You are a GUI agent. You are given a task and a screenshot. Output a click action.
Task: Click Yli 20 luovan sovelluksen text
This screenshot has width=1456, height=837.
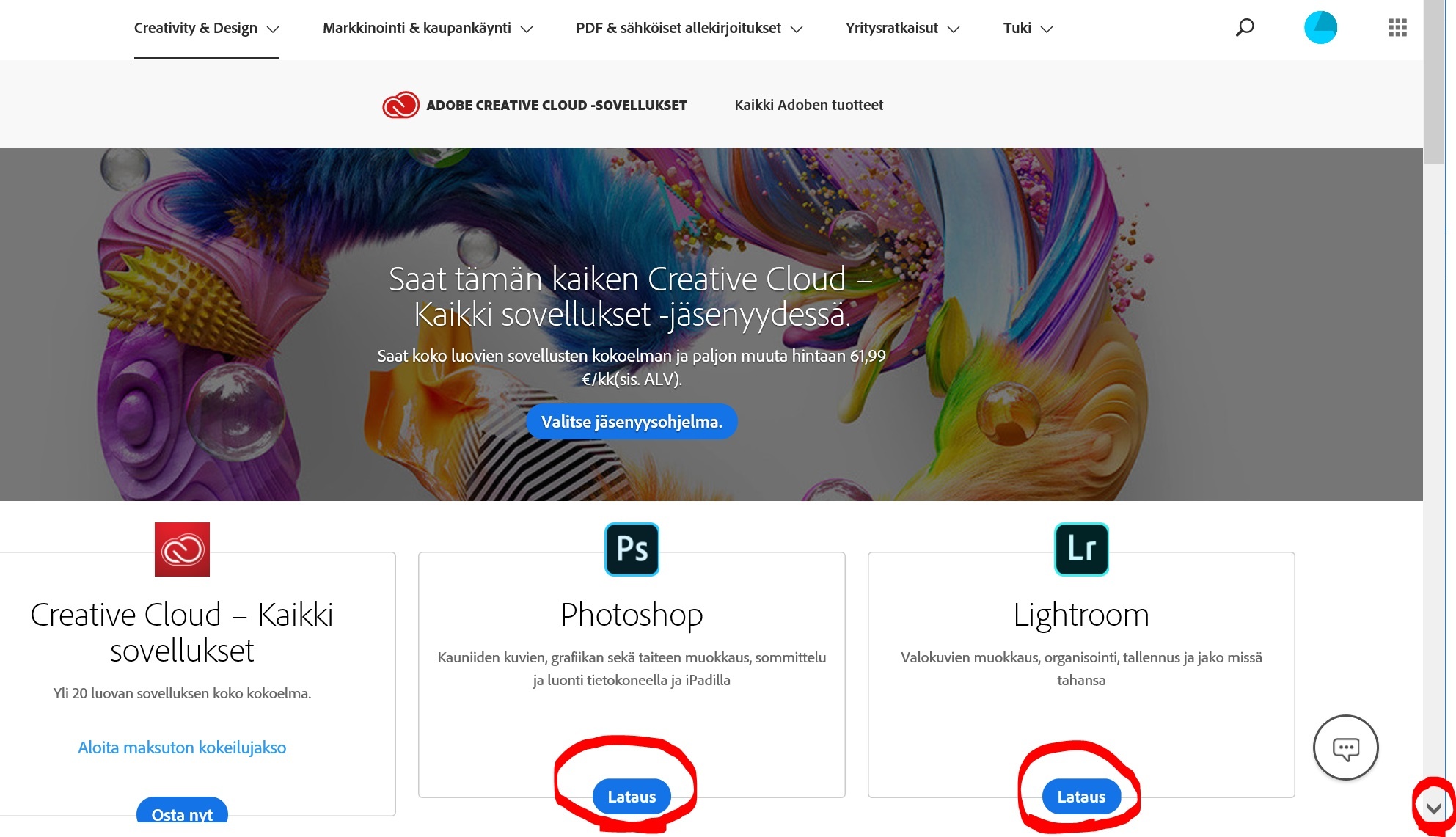[182, 693]
